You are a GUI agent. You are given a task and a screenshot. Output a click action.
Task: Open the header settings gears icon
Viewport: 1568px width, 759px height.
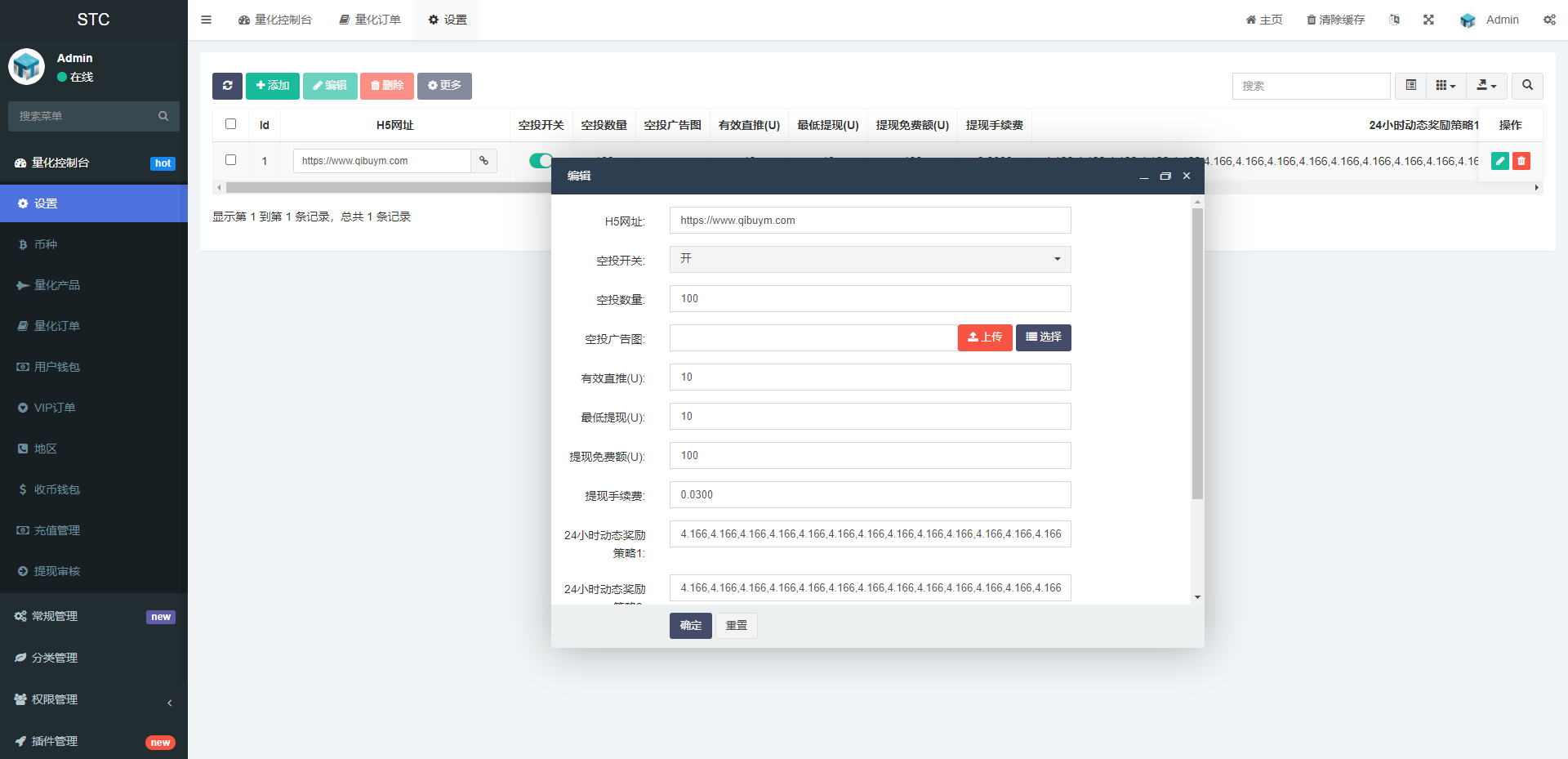click(1549, 20)
